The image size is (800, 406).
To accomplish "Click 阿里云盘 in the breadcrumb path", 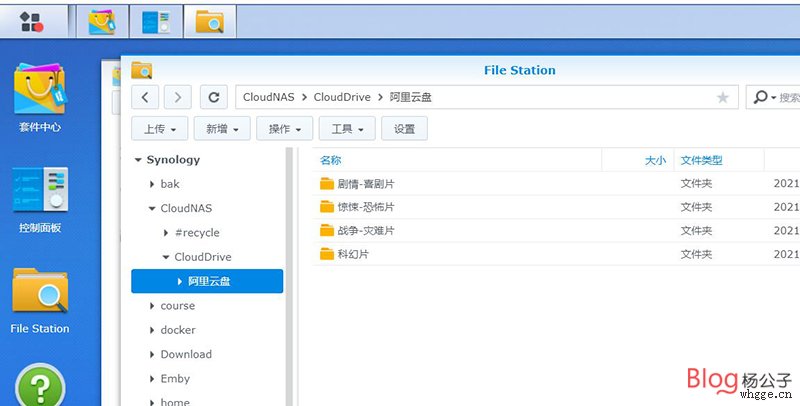I will coord(411,97).
